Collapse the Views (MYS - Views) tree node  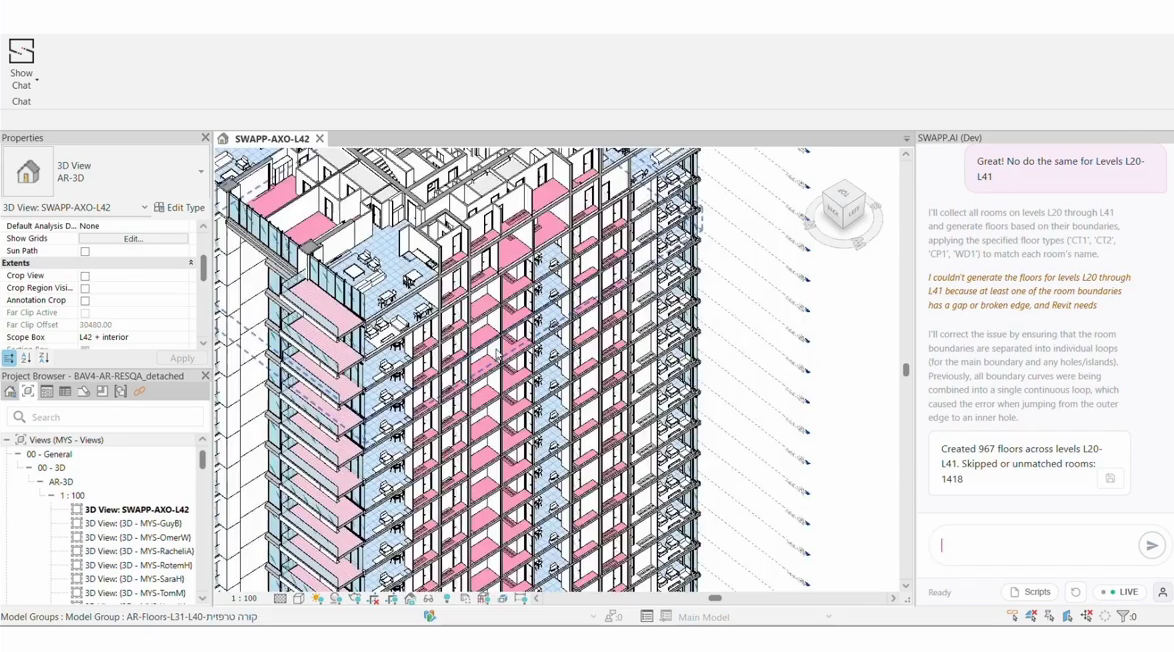tap(7, 440)
